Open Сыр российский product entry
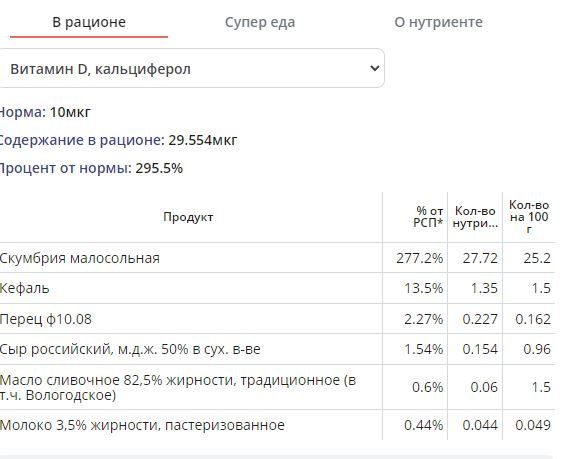 pyautogui.click(x=130, y=349)
